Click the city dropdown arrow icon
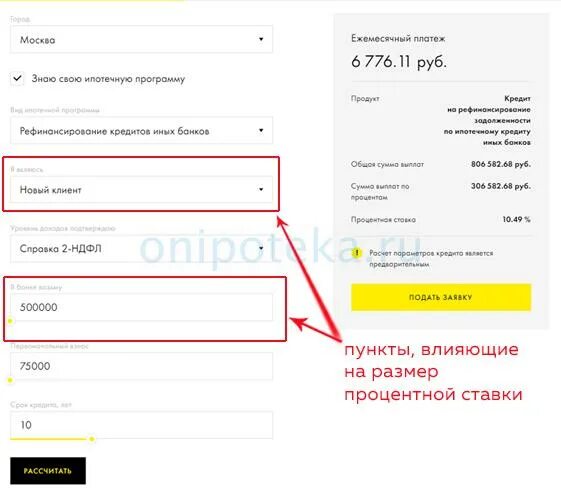Viewport: 561px width, 500px height. 261,39
